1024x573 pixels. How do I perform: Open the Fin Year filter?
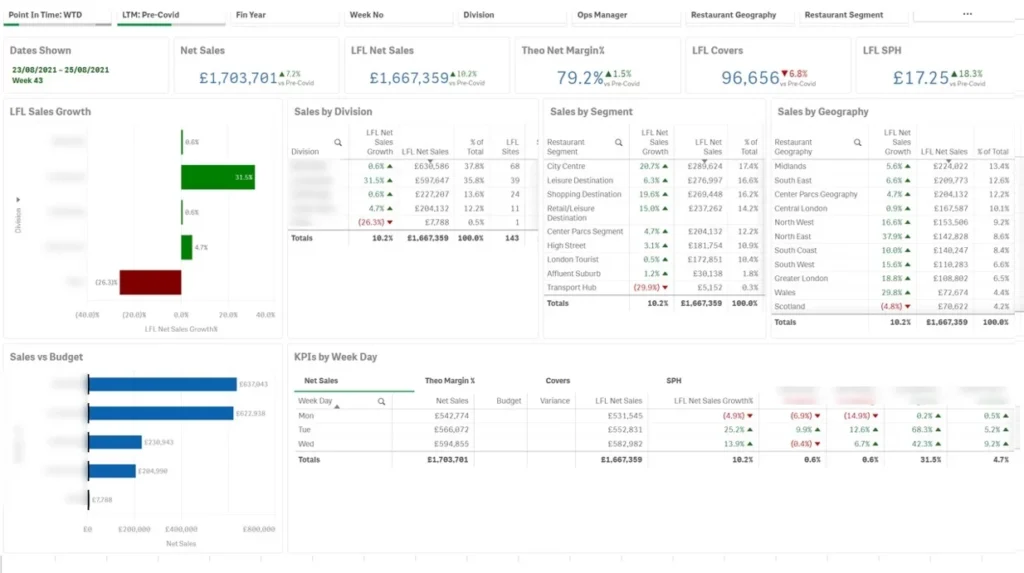(285, 14)
